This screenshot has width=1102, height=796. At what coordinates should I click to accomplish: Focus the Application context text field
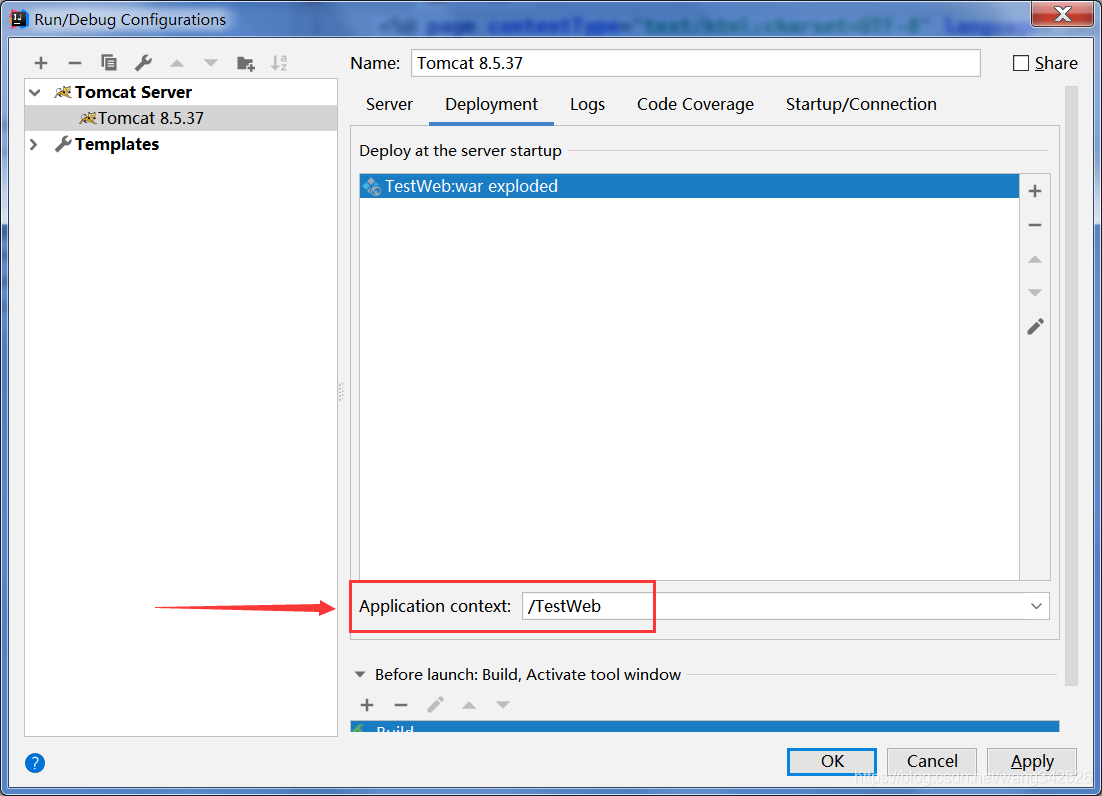pyautogui.click(x=773, y=606)
